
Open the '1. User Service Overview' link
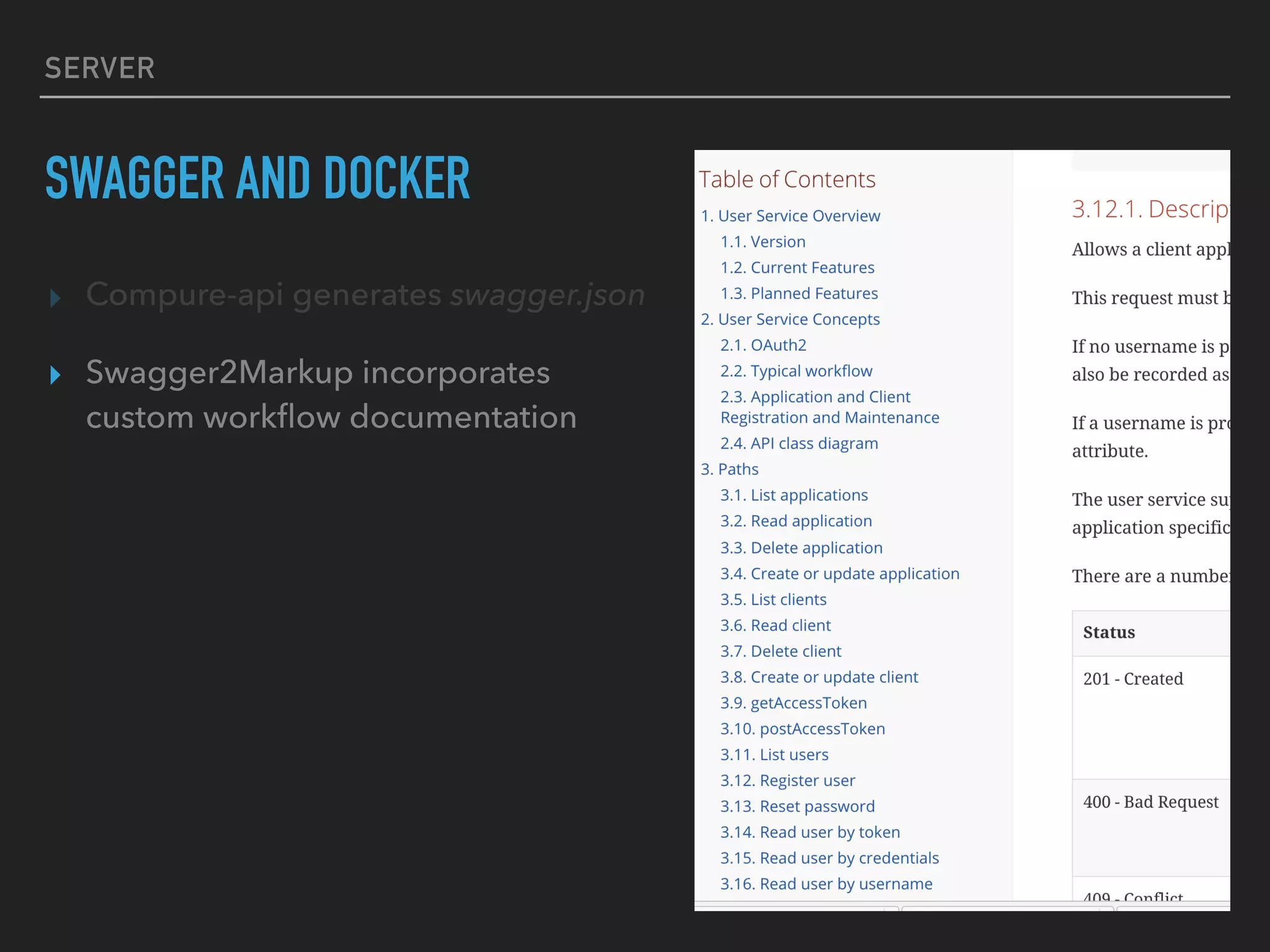point(790,216)
